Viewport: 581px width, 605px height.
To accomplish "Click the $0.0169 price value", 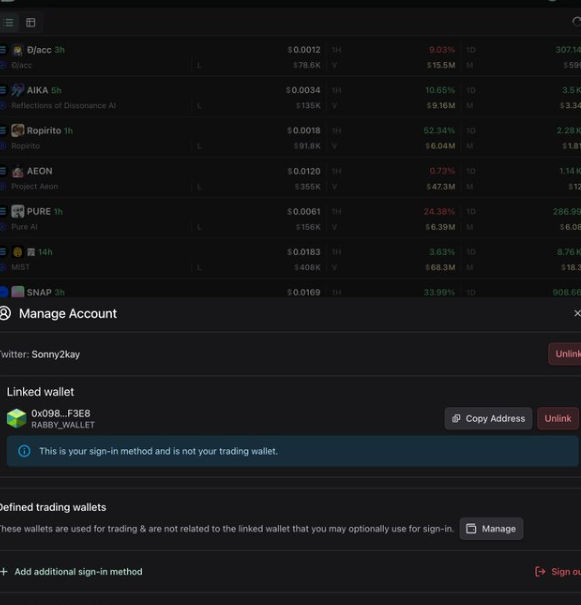I will (x=304, y=292).
